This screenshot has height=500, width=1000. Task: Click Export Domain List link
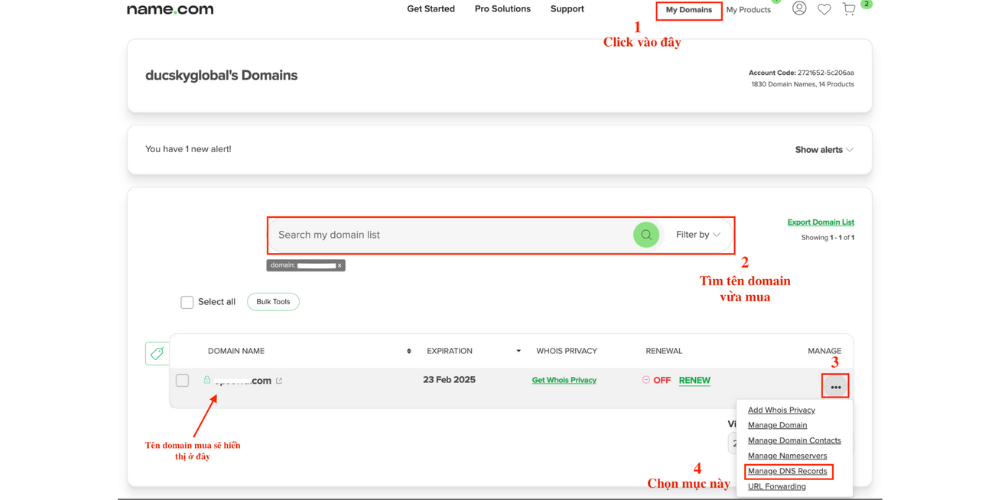tap(820, 222)
